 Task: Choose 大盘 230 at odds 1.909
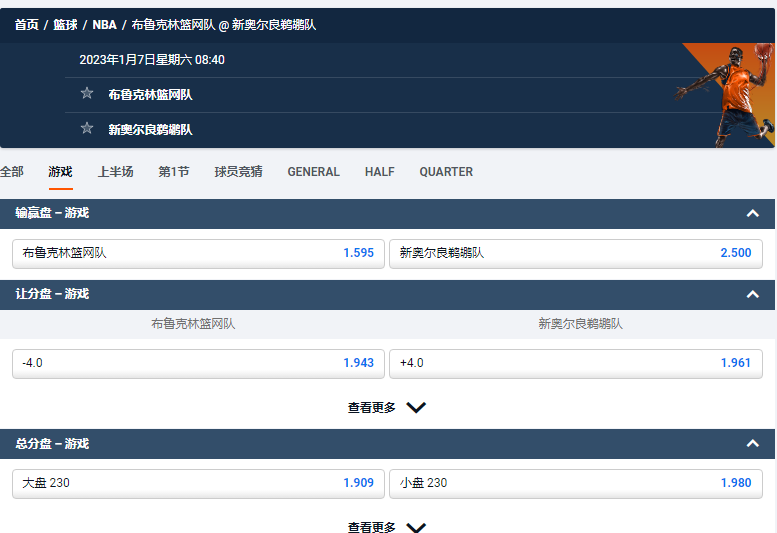[x=198, y=483]
